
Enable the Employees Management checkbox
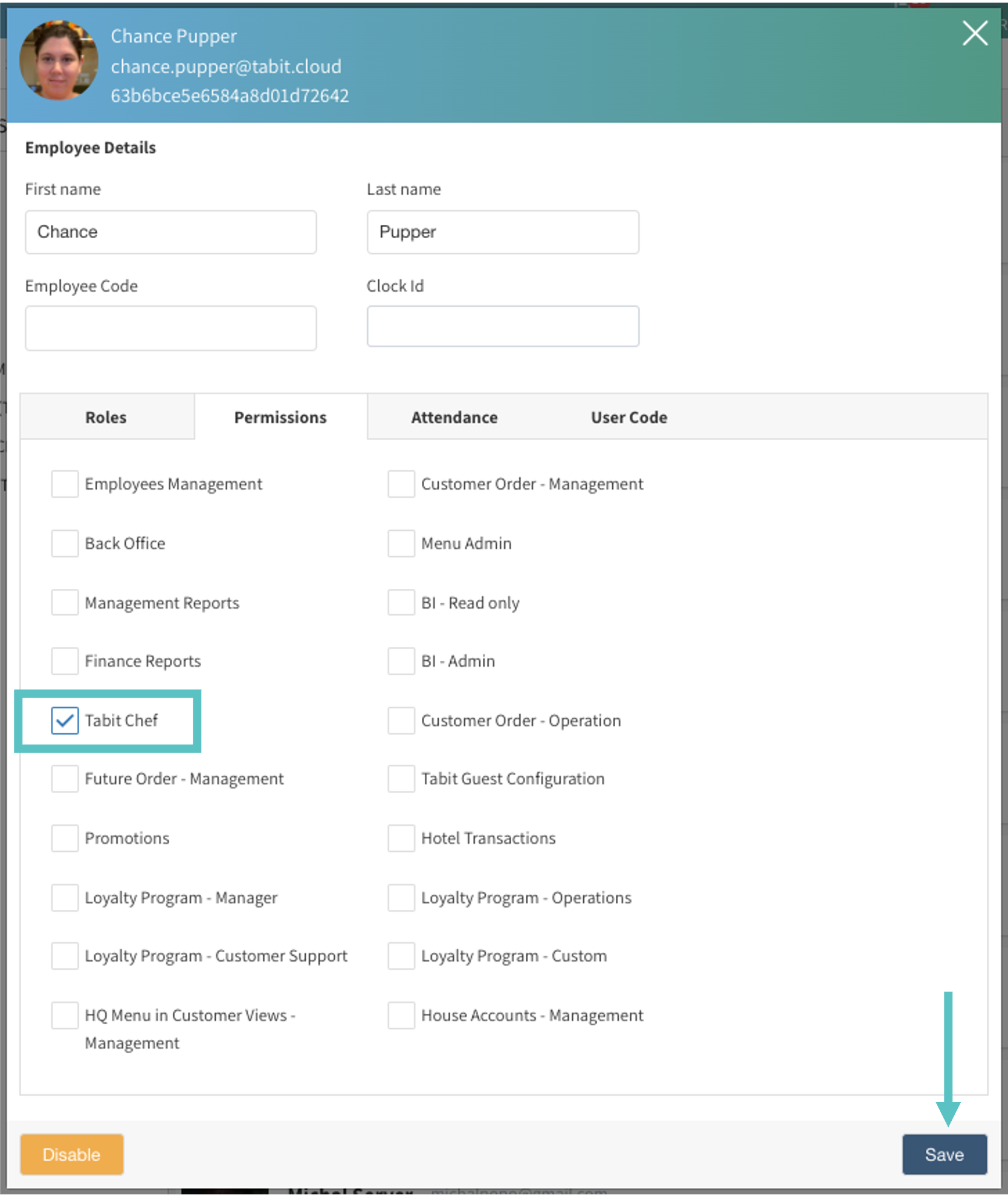click(x=65, y=484)
